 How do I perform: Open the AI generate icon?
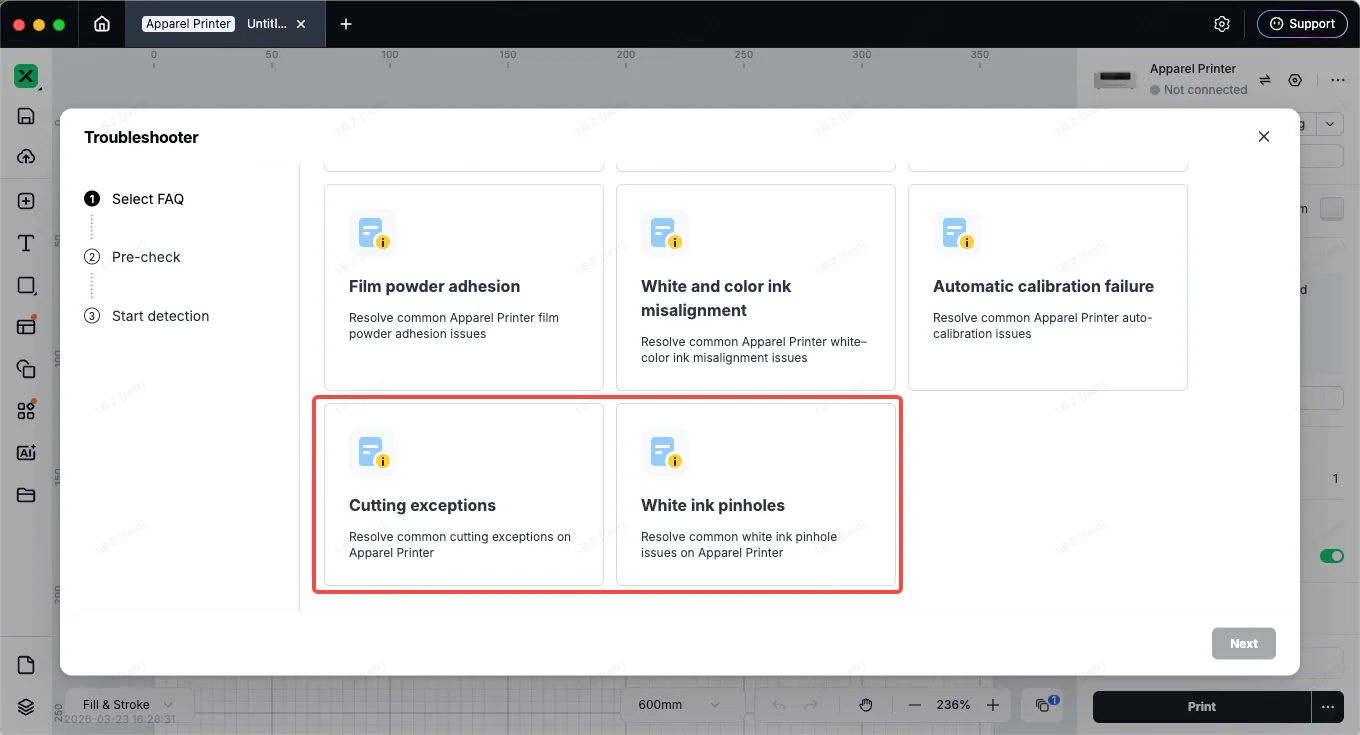[26, 453]
